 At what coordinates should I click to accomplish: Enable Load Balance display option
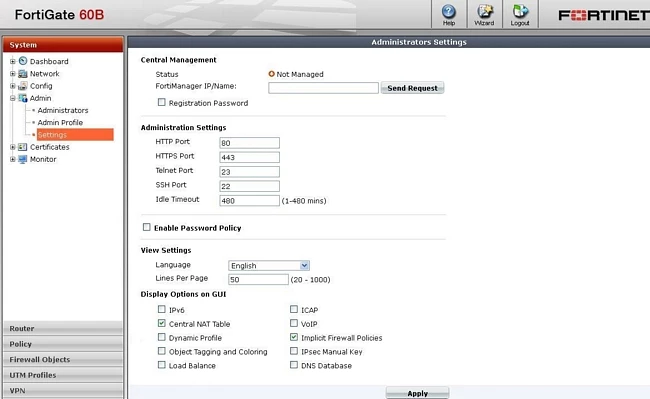[x=162, y=365]
